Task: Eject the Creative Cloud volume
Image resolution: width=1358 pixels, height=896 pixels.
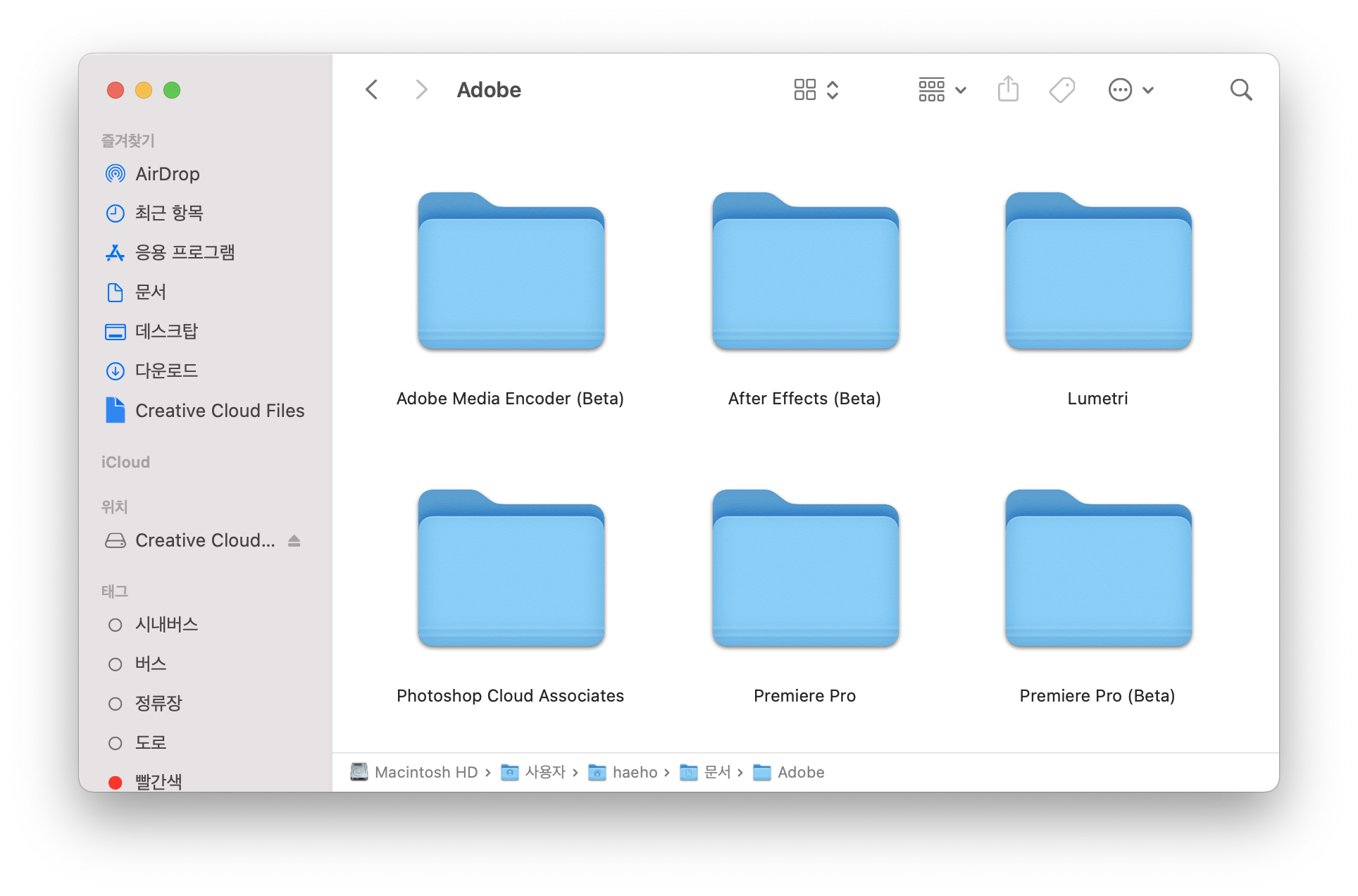Action: 294,540
